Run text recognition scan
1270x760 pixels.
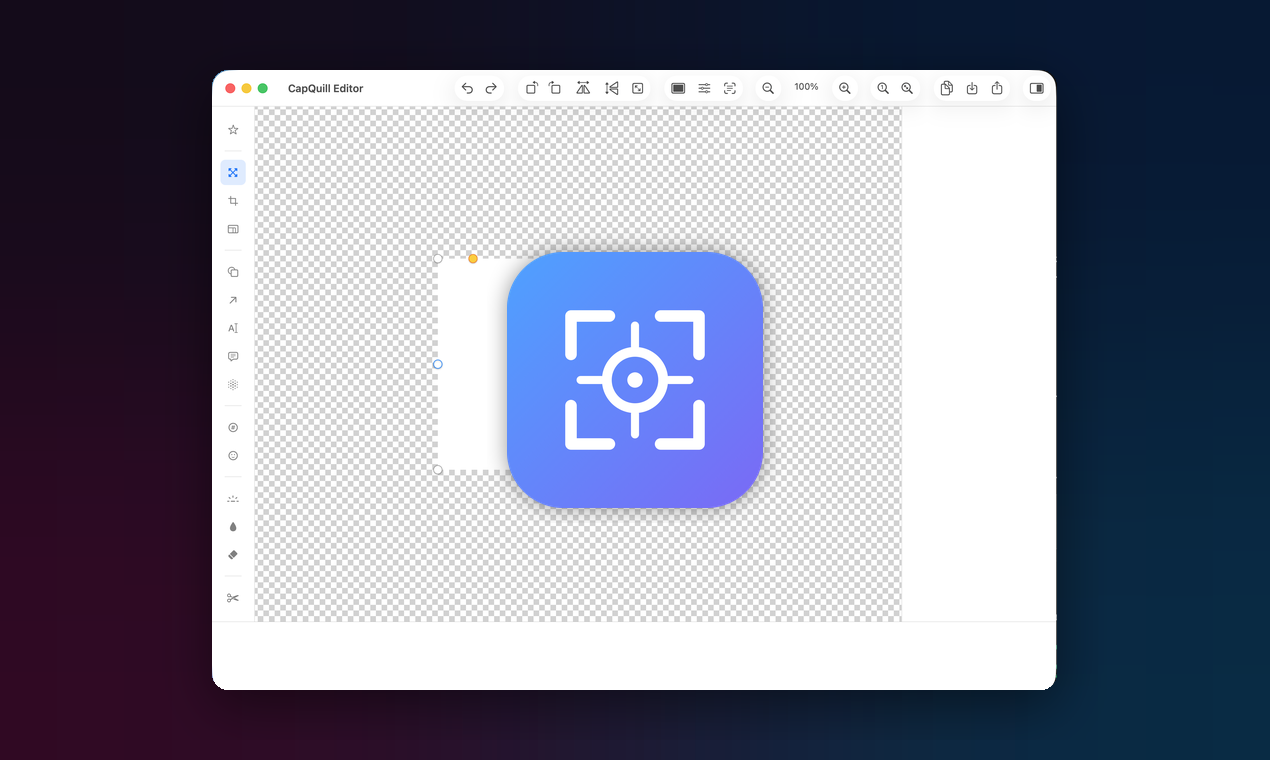[x=730, y=88]
